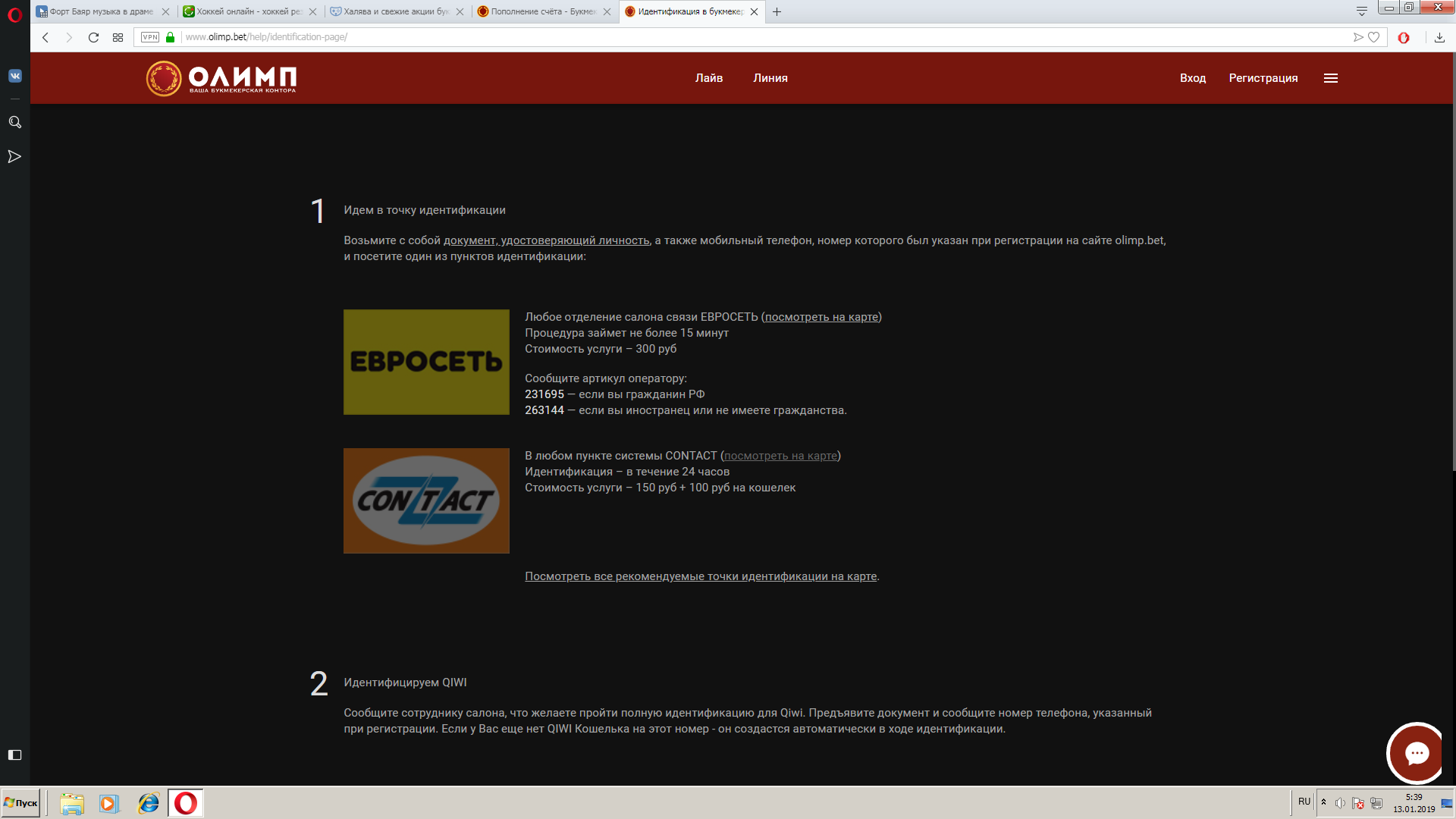Open the volume speaker tray icon

[x=1340, y=803]
